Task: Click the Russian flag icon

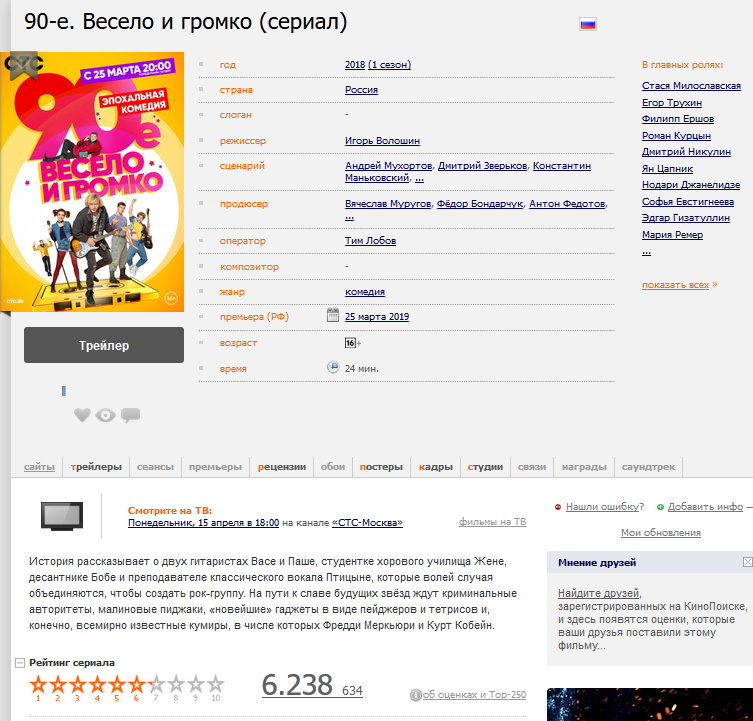Action: [x=588, y=24]
